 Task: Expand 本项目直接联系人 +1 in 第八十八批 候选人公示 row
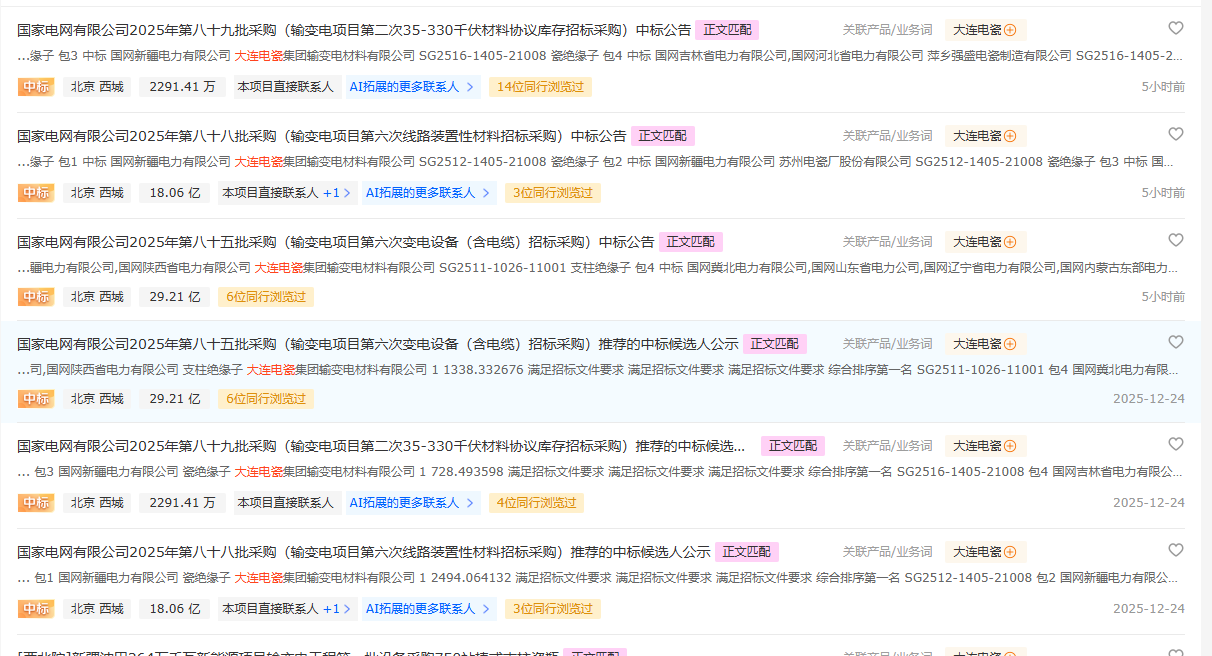[x=287, y=609]
